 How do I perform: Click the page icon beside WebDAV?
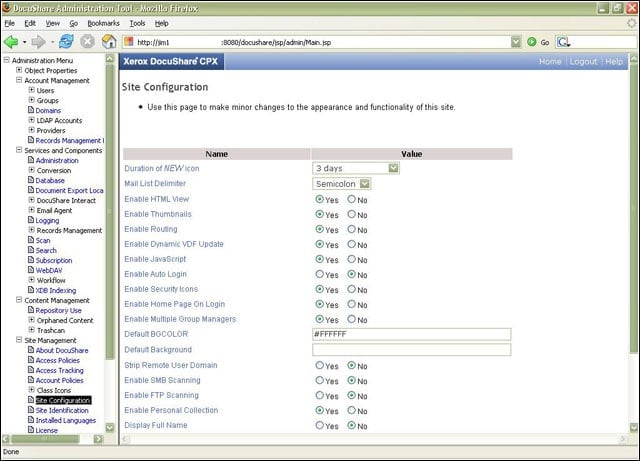pos(31,270)
